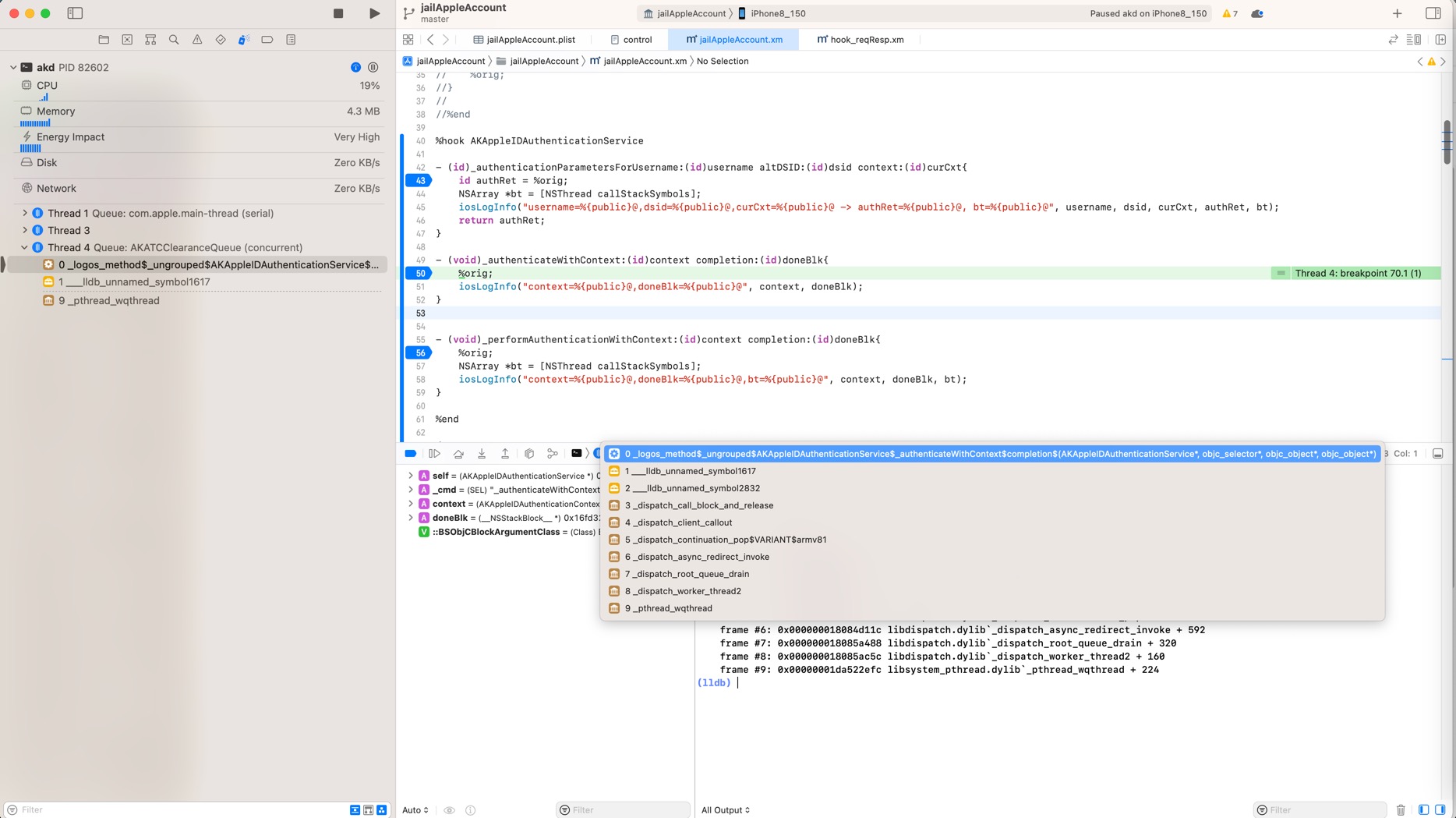Hide the navigator sidebar with the toolbar toggle
This screenshot has height=818, width=1456.
[75, 13]
